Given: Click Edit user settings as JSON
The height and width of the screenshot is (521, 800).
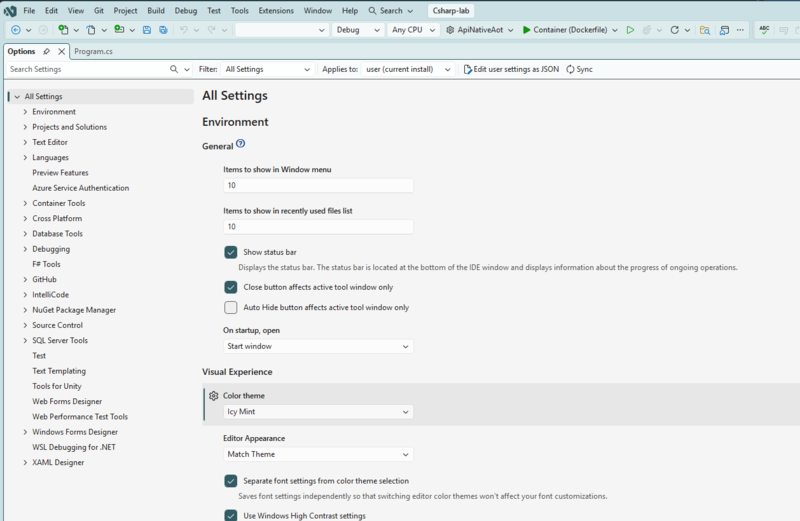Looking at the screenshot, I should click(x=511, y=69).
